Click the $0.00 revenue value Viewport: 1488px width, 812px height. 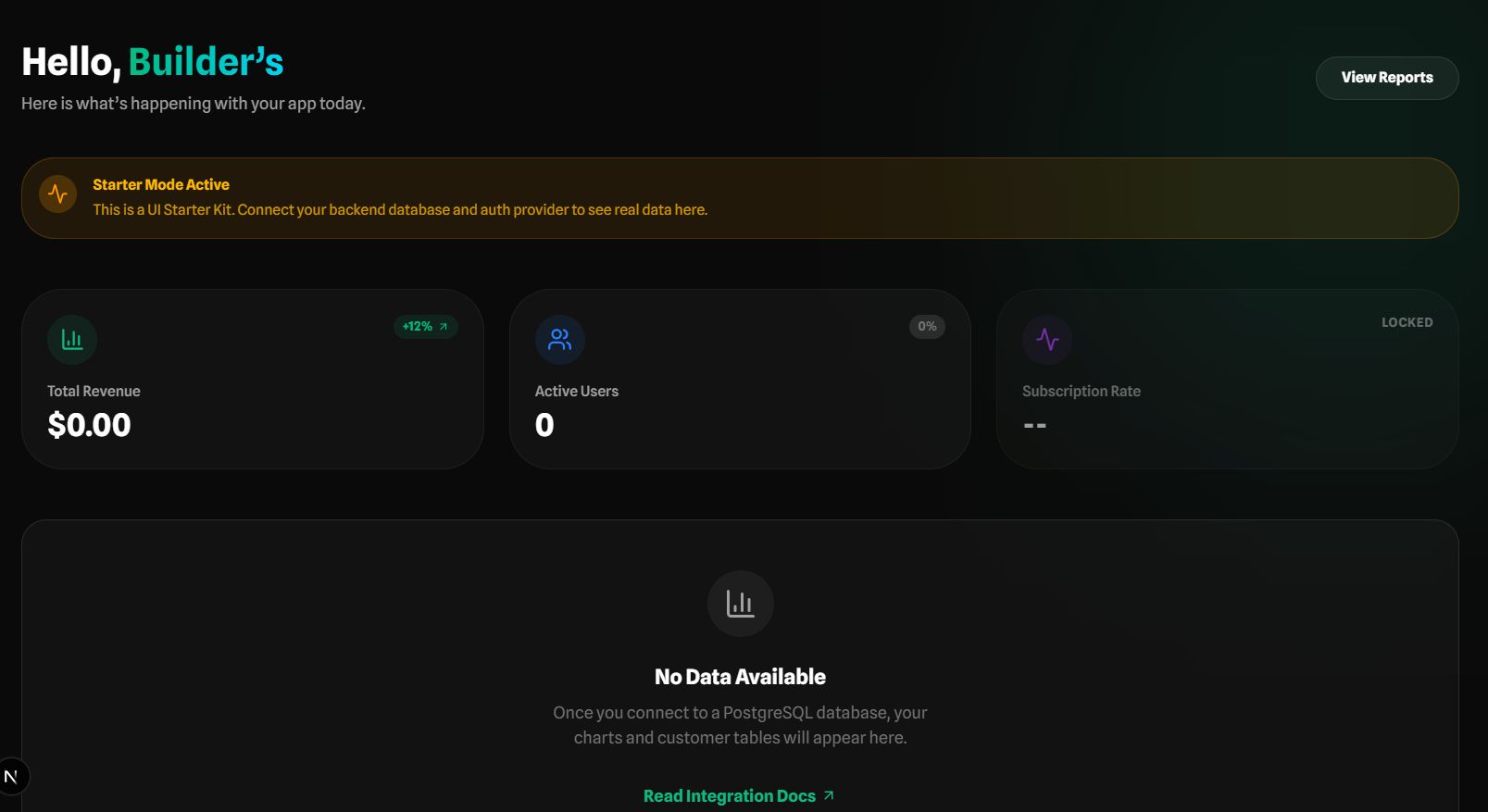tap(90, 425)
